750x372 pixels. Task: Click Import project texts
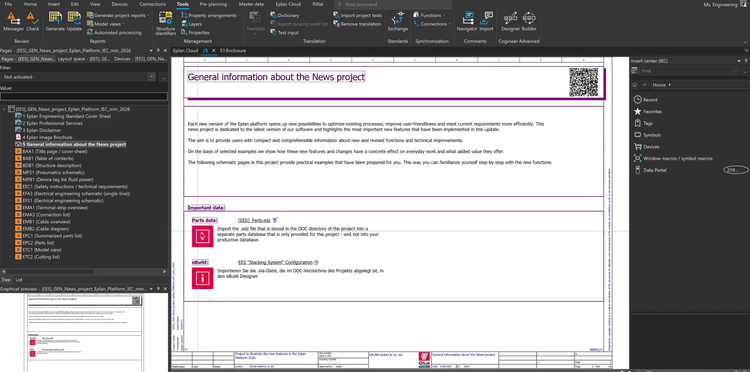point(357,15)
